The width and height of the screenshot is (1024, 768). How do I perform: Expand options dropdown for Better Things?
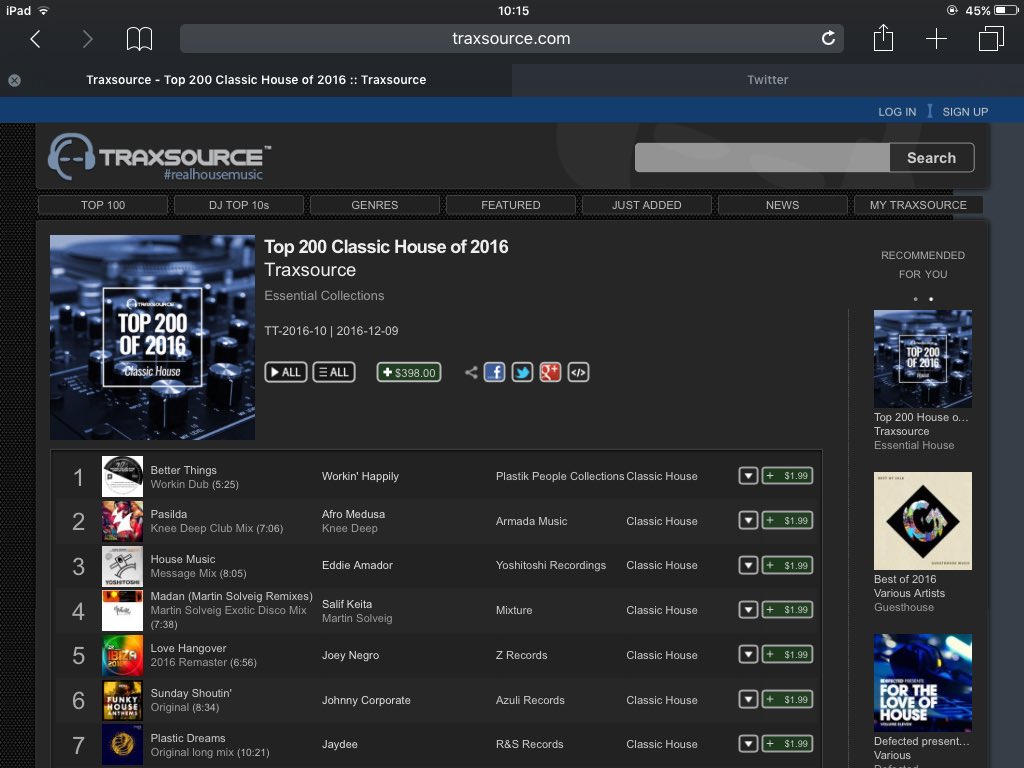pyautogui.click(x=748, y=476)
